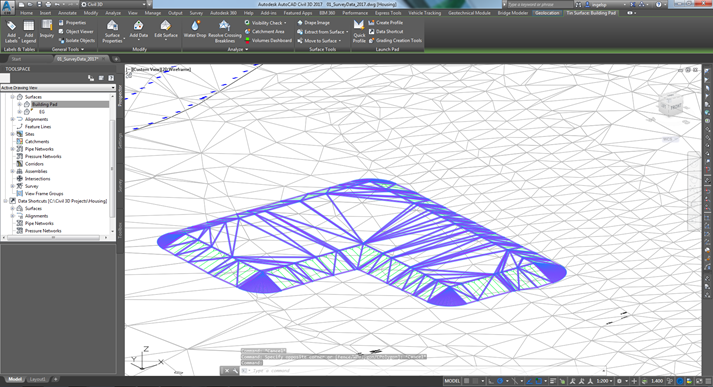Open the Prospector vertical tab in Toolspace
Image resolution: width=713 pixels, height=387 pixels.
(121, 95)
